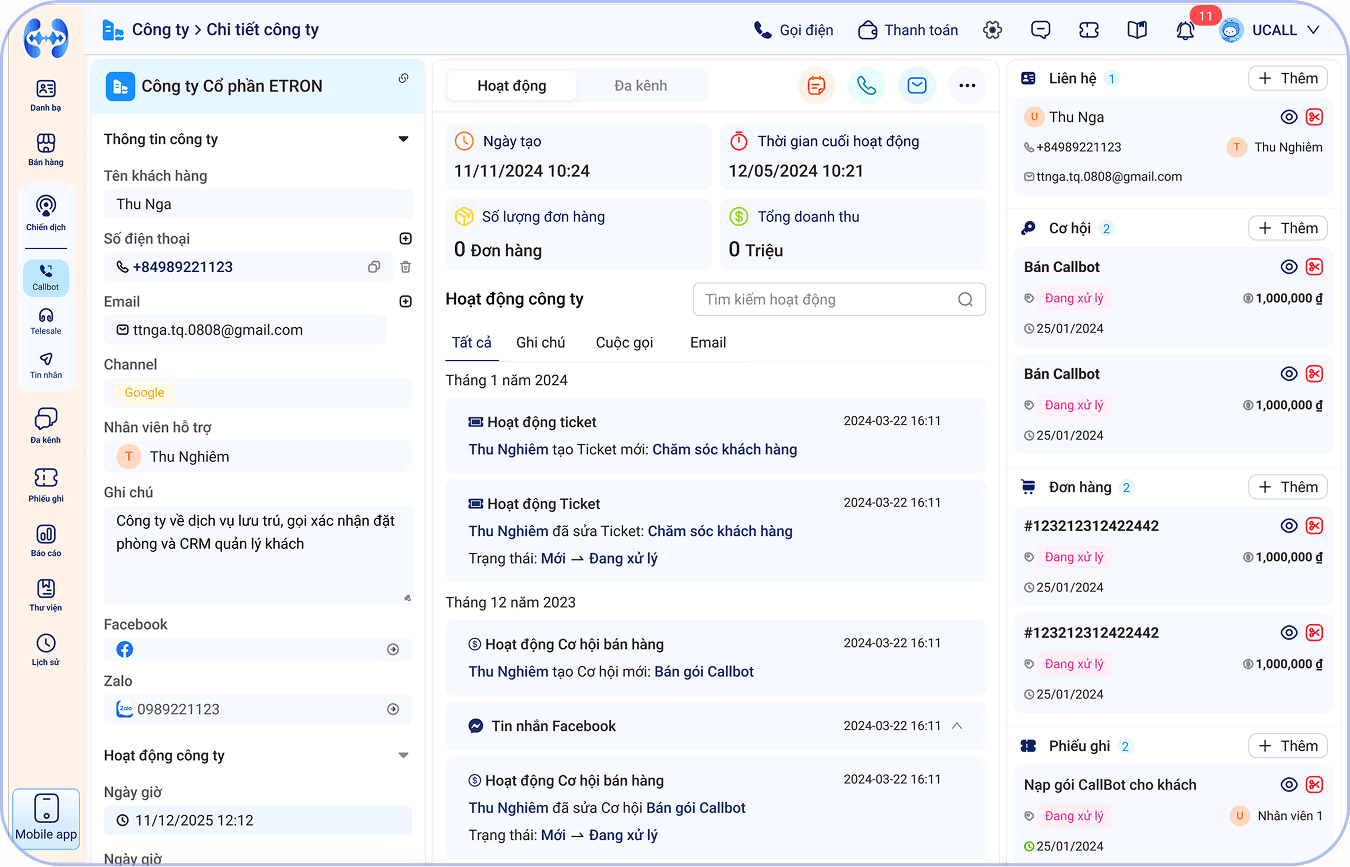
Task: Click the green phone call action icon
Action: (x=866, y=86)
